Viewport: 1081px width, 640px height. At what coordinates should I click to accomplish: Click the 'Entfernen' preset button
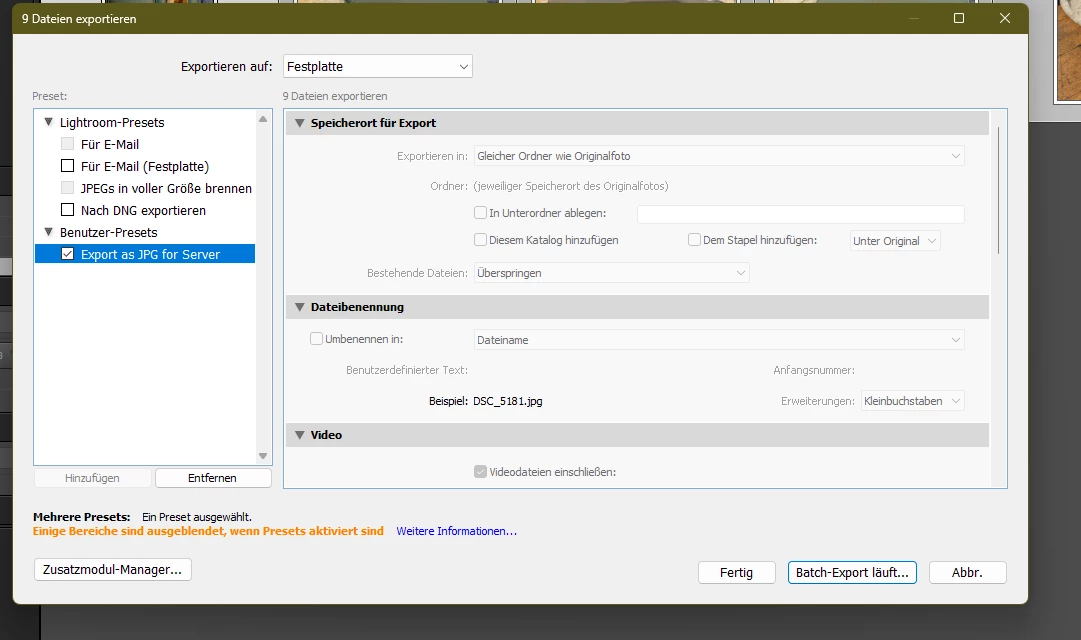point(213,478)
